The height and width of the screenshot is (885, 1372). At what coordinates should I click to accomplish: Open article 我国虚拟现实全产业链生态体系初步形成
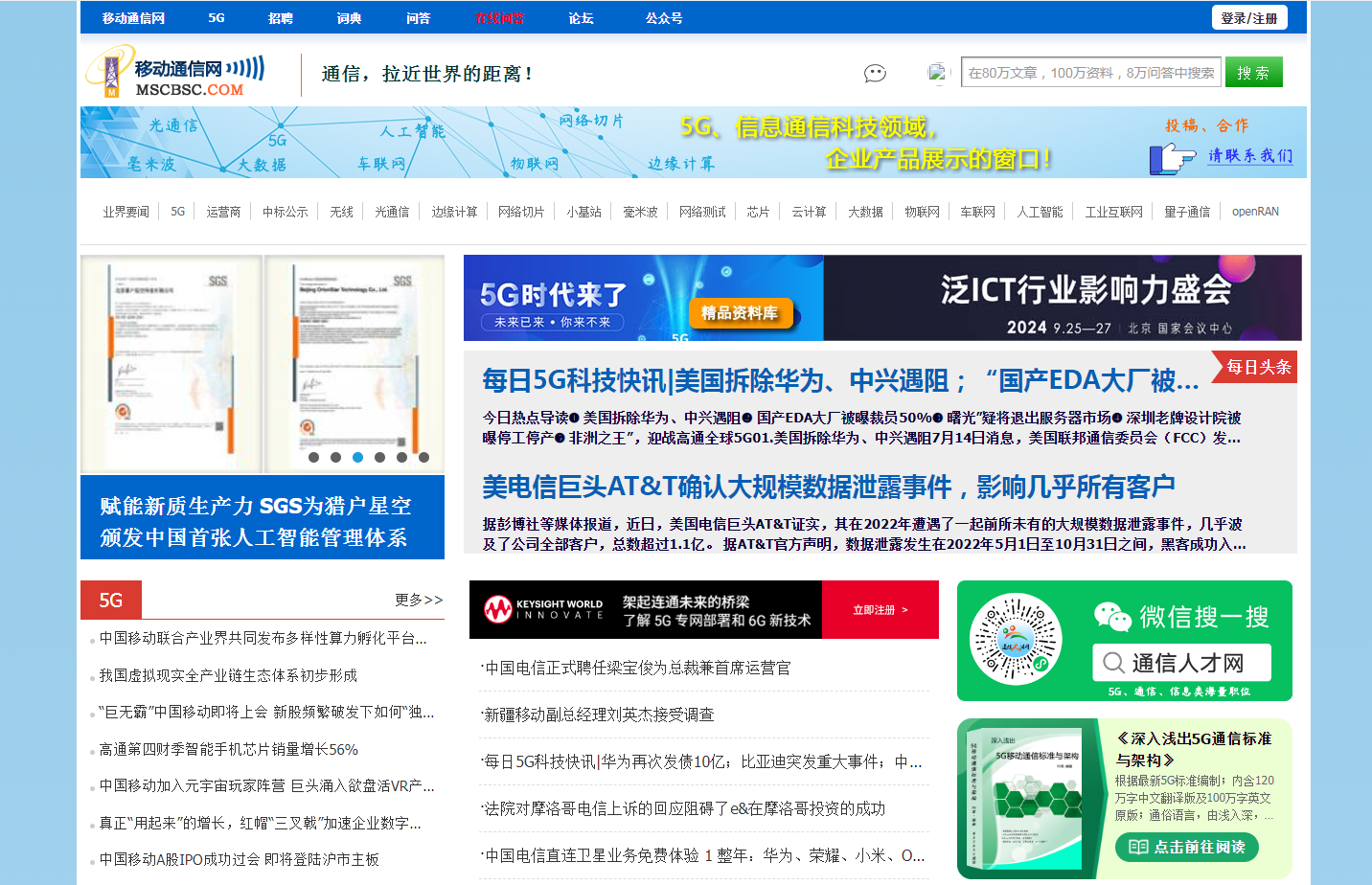tap(228, 675)
